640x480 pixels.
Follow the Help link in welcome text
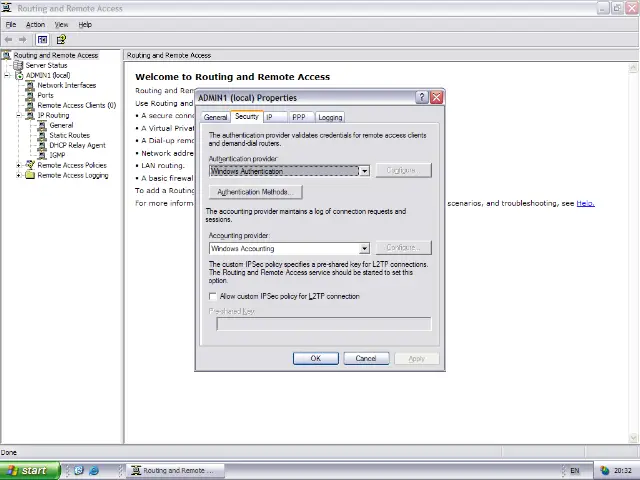click(585, 203)
